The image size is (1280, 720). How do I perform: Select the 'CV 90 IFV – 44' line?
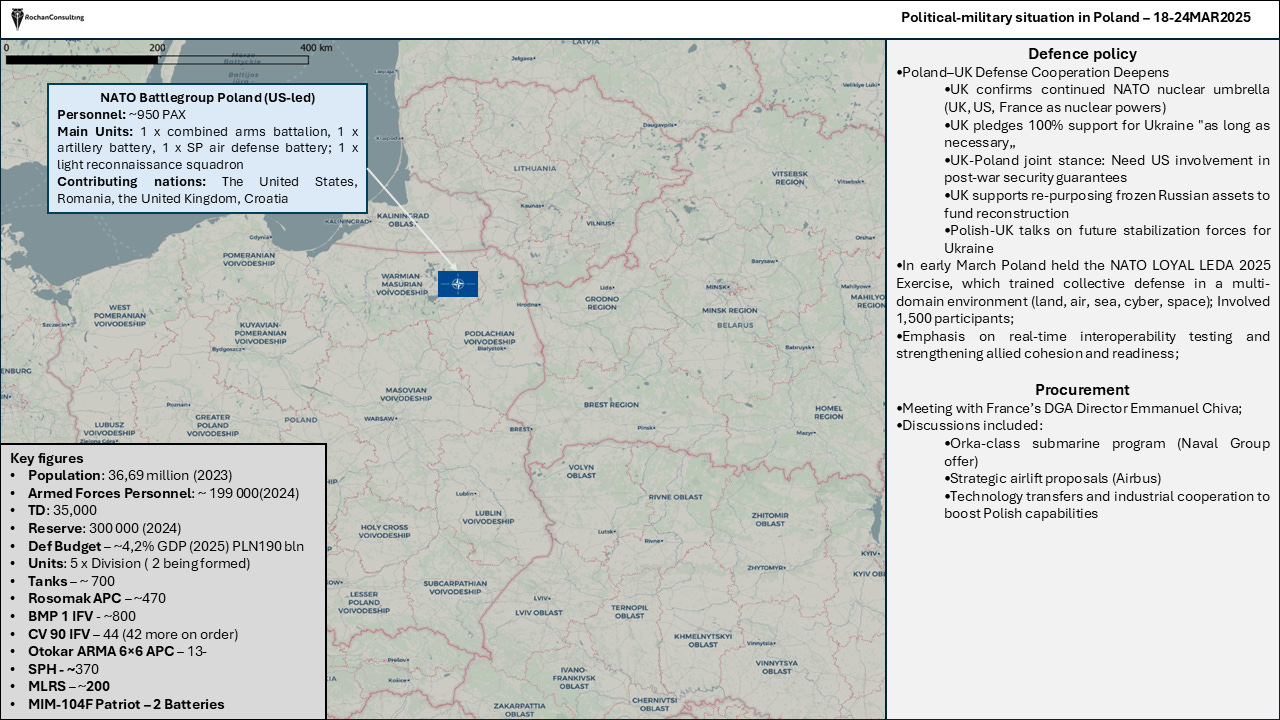pyautogui.click(x=133, y=634)
